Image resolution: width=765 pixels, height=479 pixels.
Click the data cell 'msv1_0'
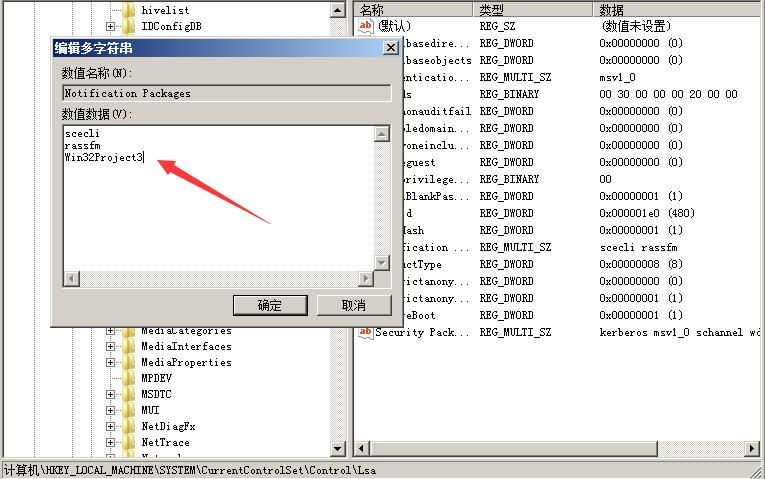click(617, 78)
